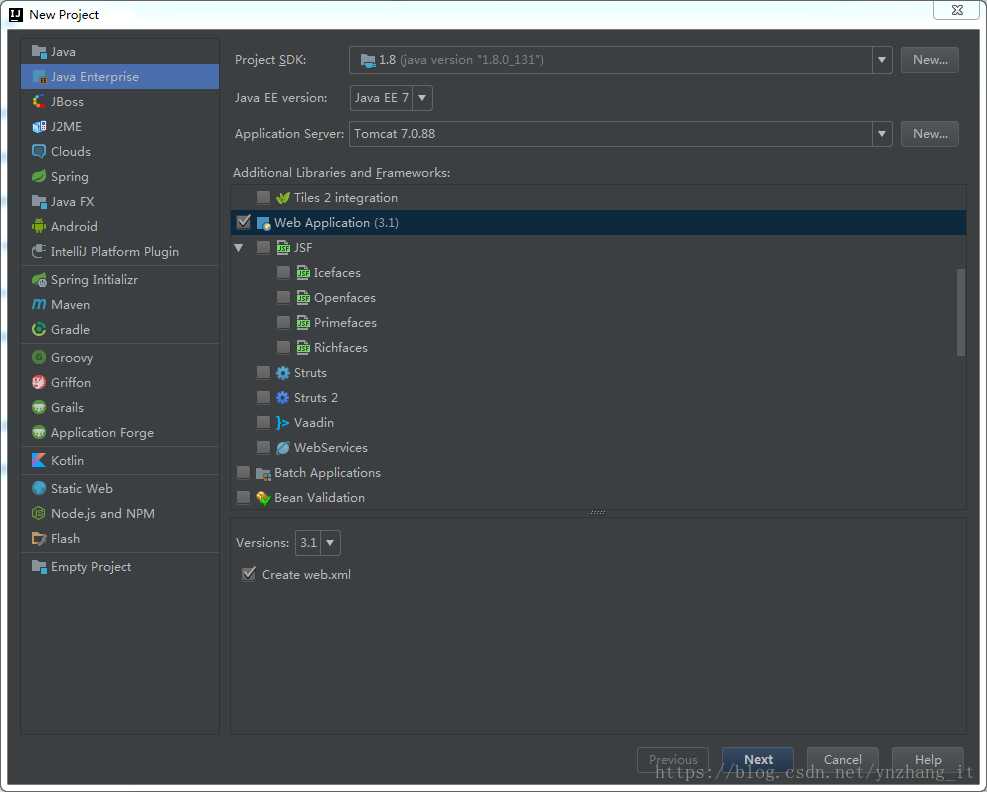Click the J2ME icon
Viewport: 987px width, 792px height.
pyautogui.click(x=39, y=127)
